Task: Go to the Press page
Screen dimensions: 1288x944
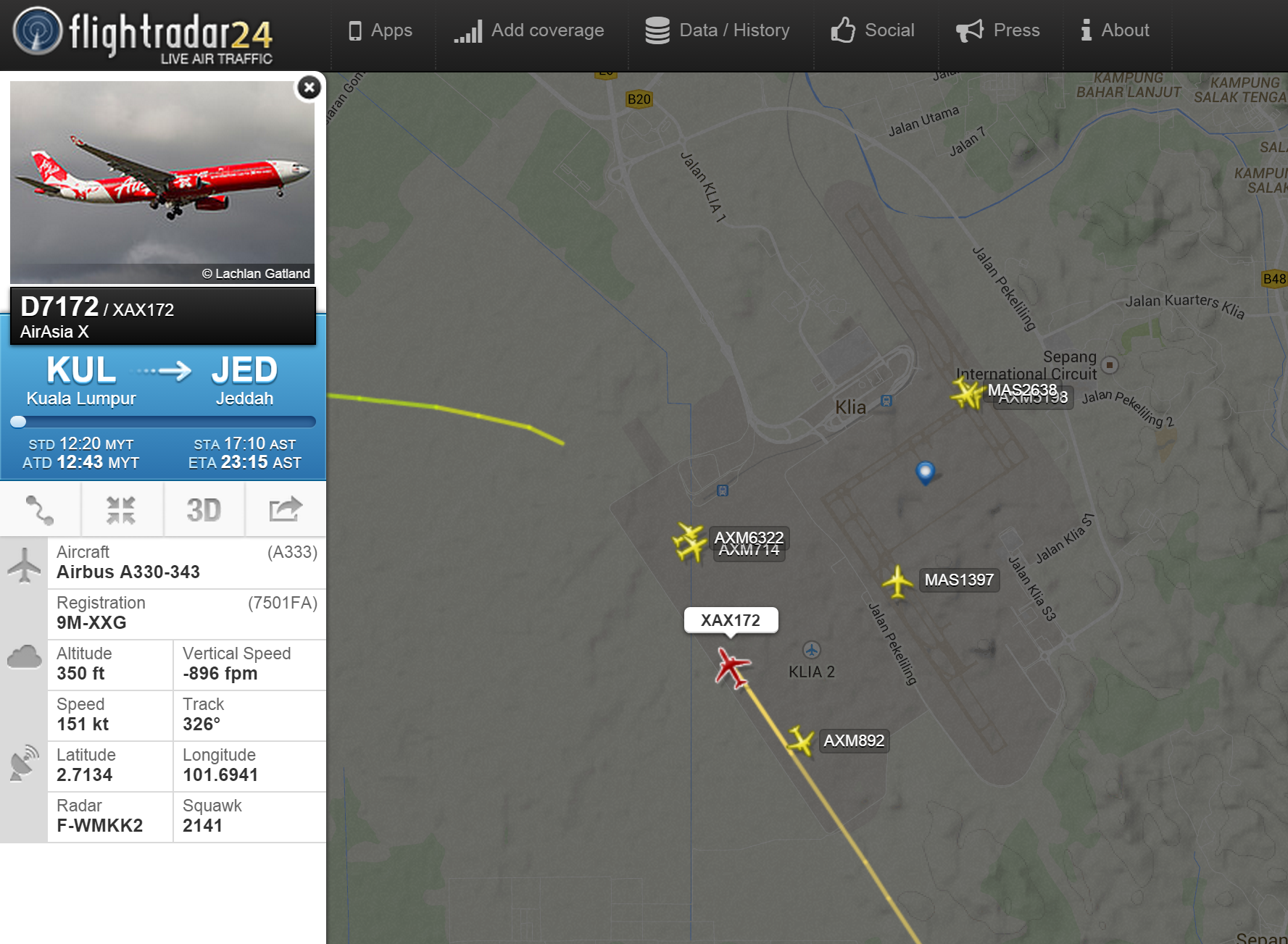Action: click(x=998, y=30)
